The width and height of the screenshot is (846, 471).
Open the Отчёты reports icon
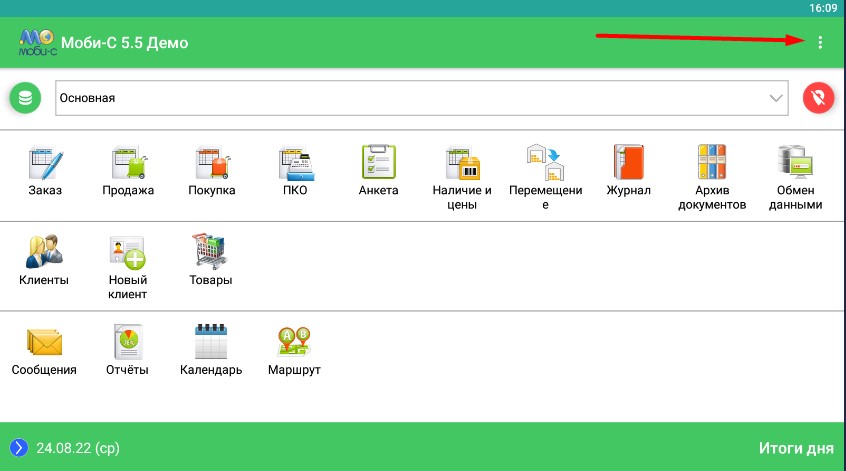coord(127,350)
